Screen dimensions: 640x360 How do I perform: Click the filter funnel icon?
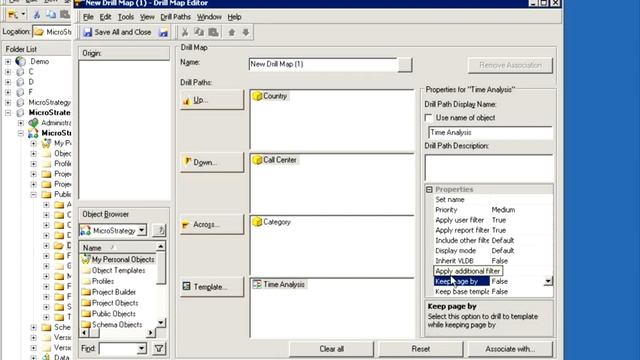pos(159,349)
